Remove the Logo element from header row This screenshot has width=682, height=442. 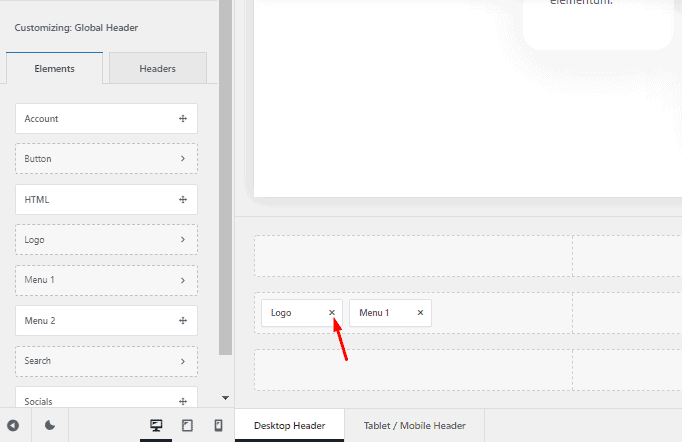click(332, 313)
